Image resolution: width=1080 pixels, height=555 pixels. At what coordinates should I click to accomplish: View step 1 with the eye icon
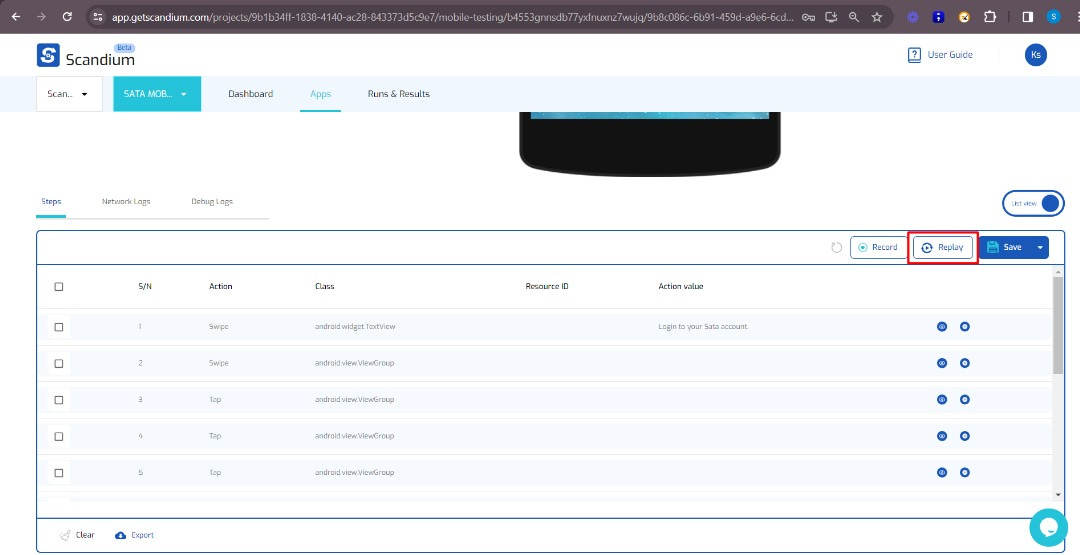[942, 326]
